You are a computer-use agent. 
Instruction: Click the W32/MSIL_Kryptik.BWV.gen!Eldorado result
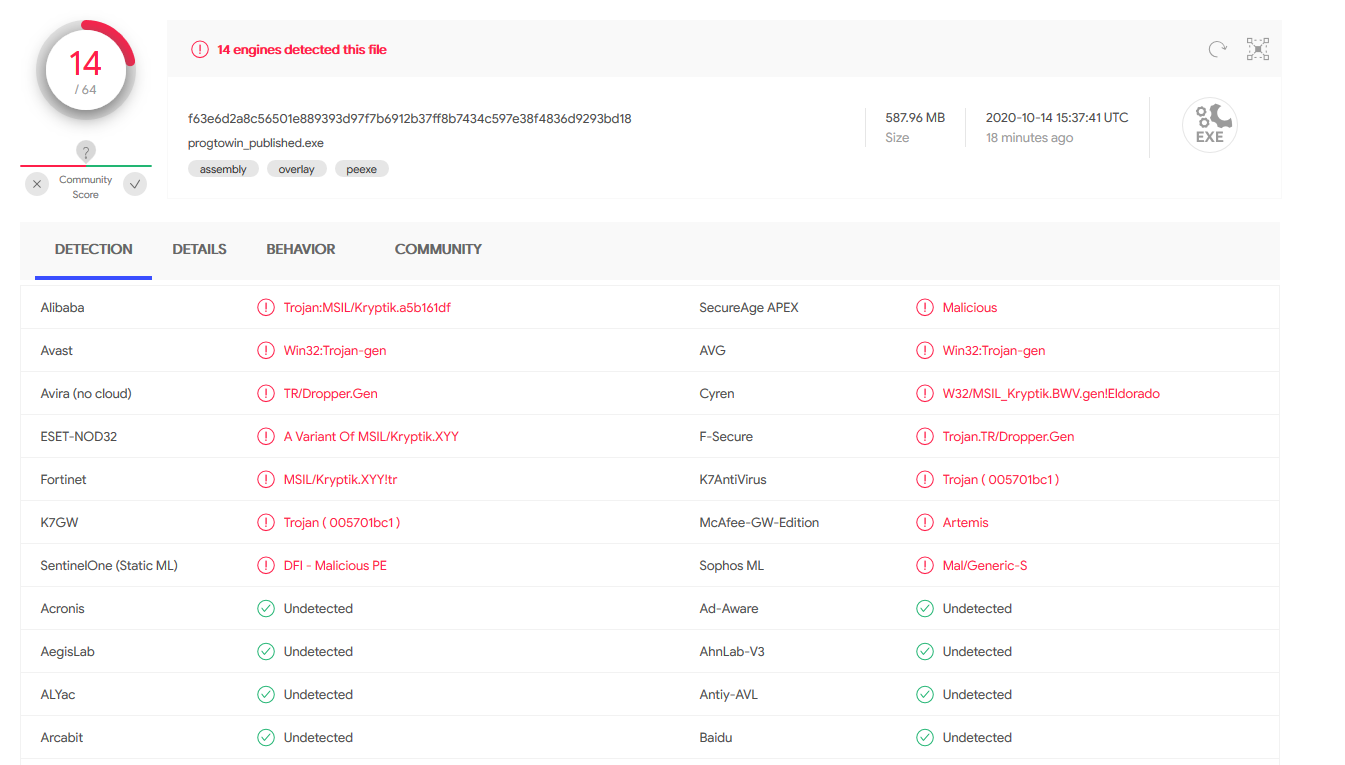click(x=1051, y=394)
